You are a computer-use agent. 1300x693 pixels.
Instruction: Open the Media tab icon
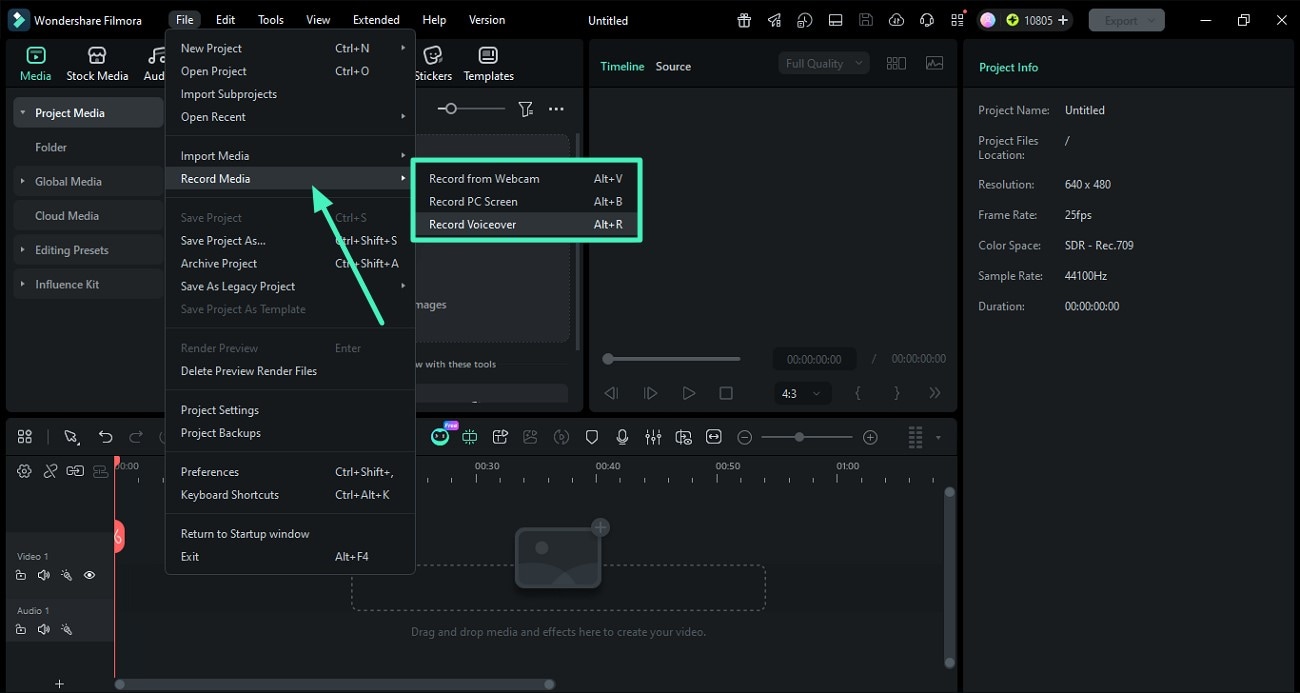(x=35, y=55)
